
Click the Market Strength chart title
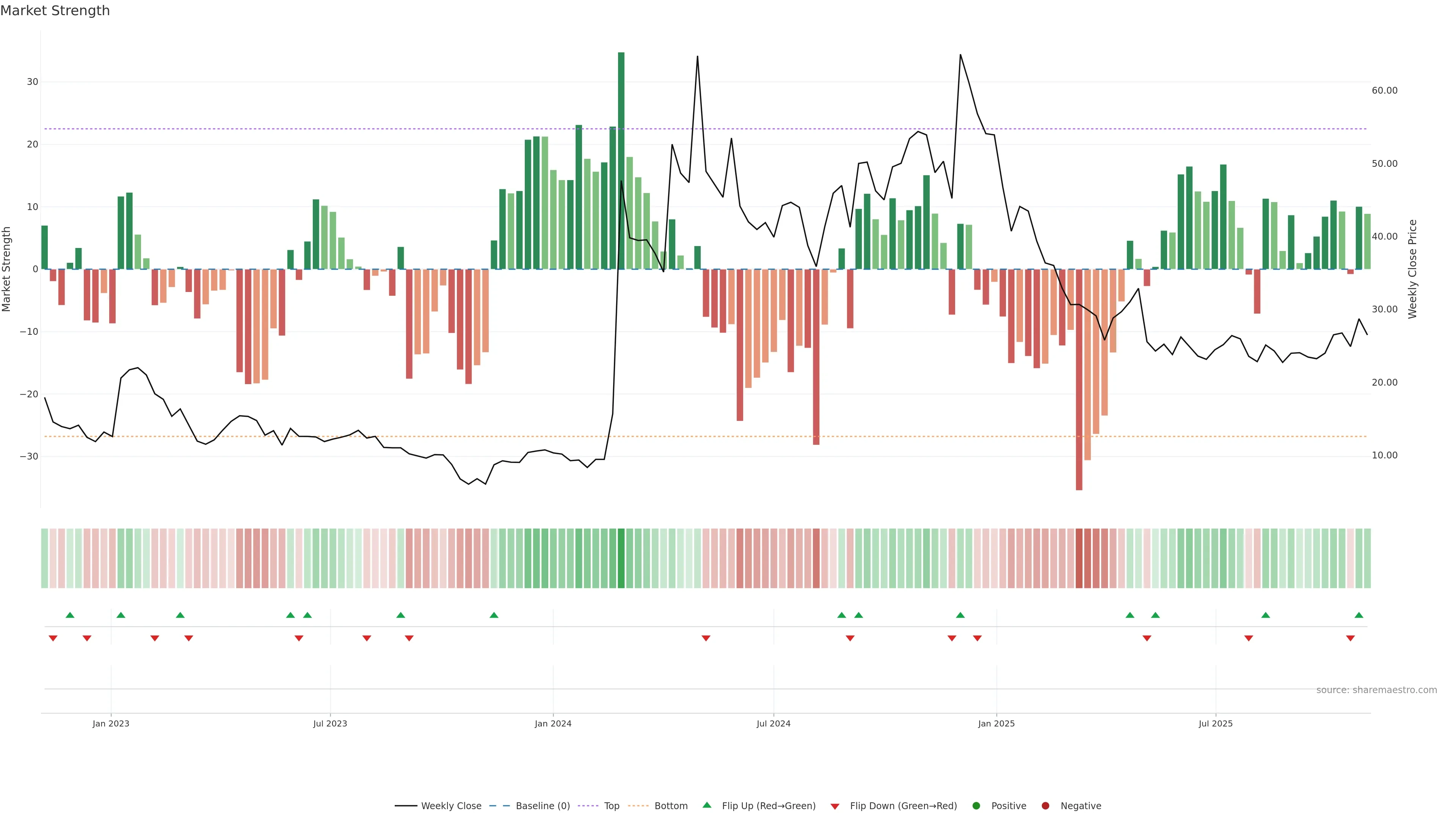click(55, 11)
